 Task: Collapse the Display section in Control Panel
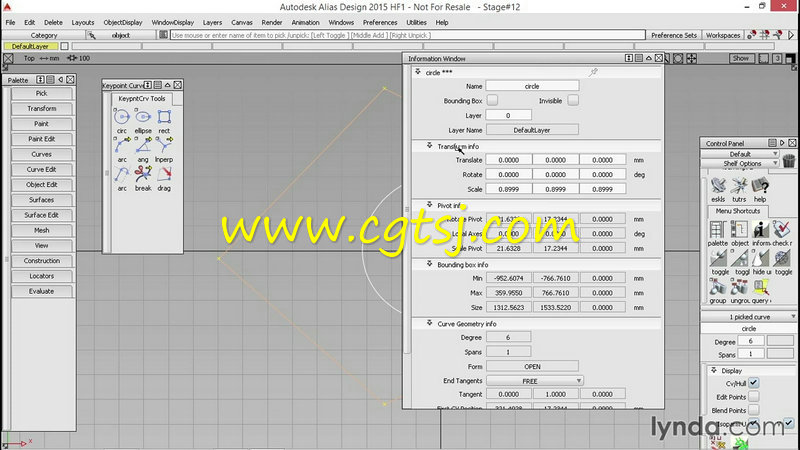[714, 370]
